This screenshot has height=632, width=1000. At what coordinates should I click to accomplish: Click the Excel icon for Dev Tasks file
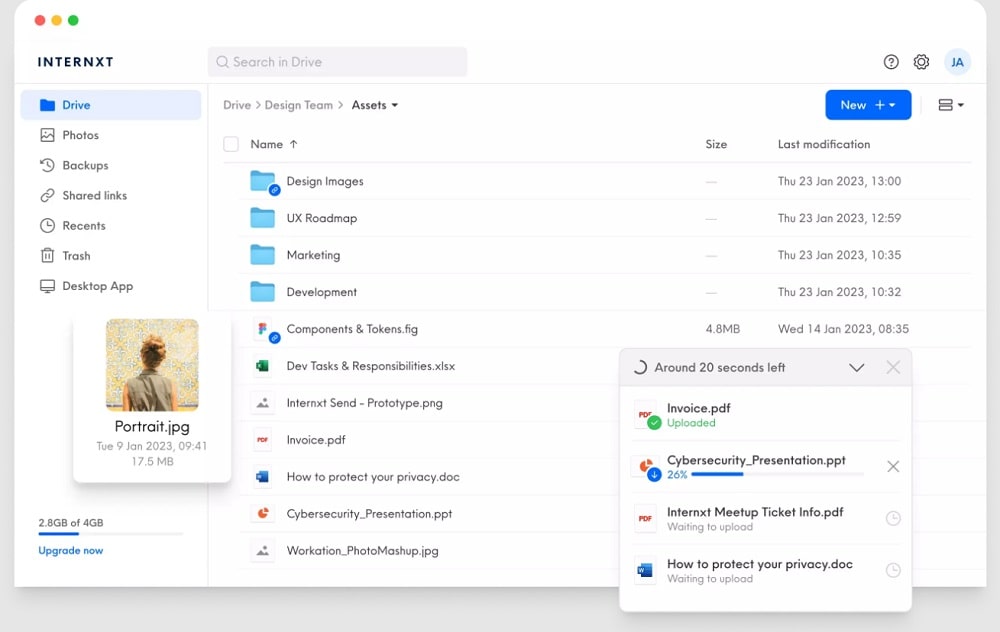coord(262,366)
